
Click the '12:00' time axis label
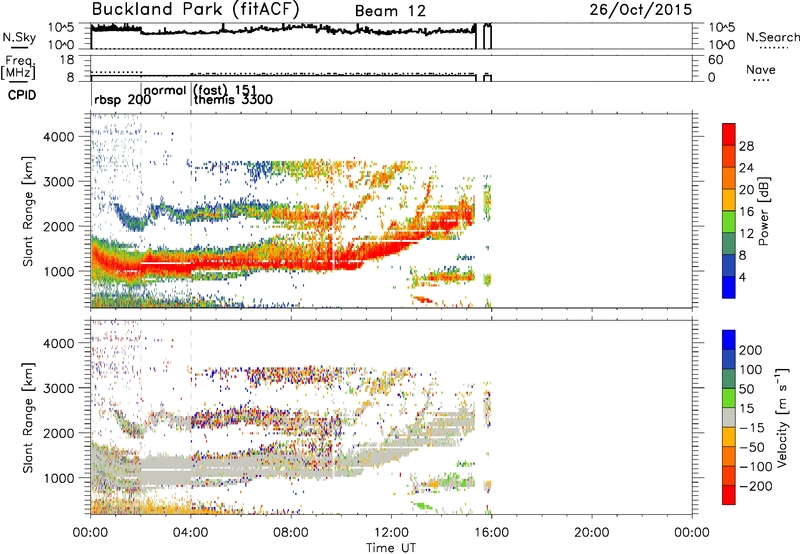[x=391, y=533]
